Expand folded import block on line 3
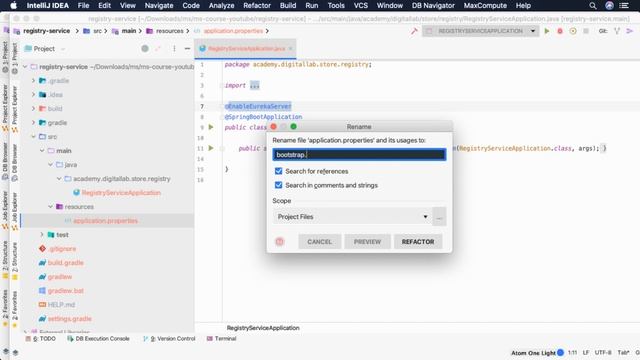 [x=254, y=85]
